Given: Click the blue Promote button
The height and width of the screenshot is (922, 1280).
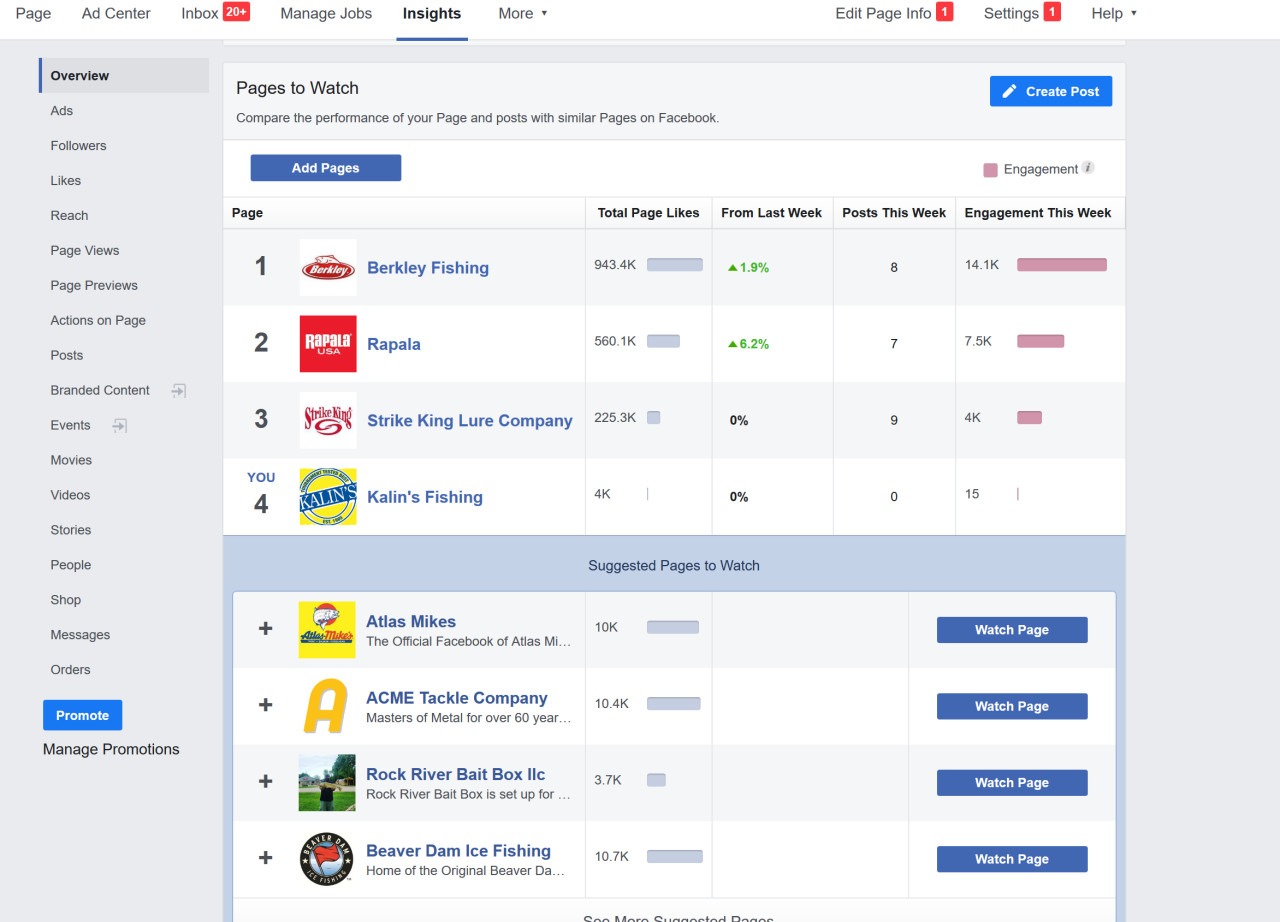Looking at the screenshot, I should coord(82,715).
